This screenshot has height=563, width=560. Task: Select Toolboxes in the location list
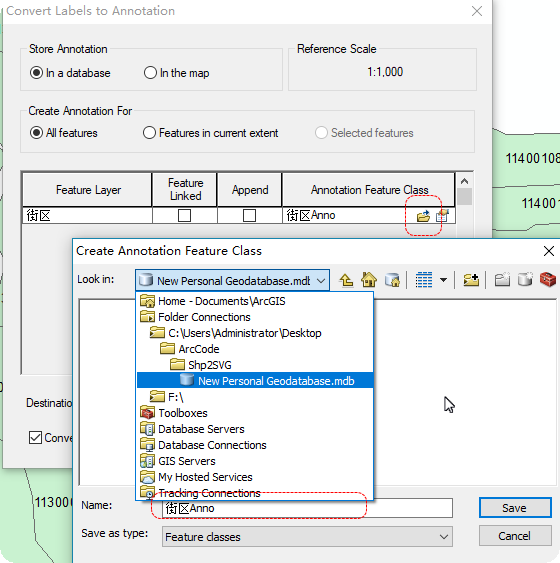pyautogui.click(x=183, y=413)
